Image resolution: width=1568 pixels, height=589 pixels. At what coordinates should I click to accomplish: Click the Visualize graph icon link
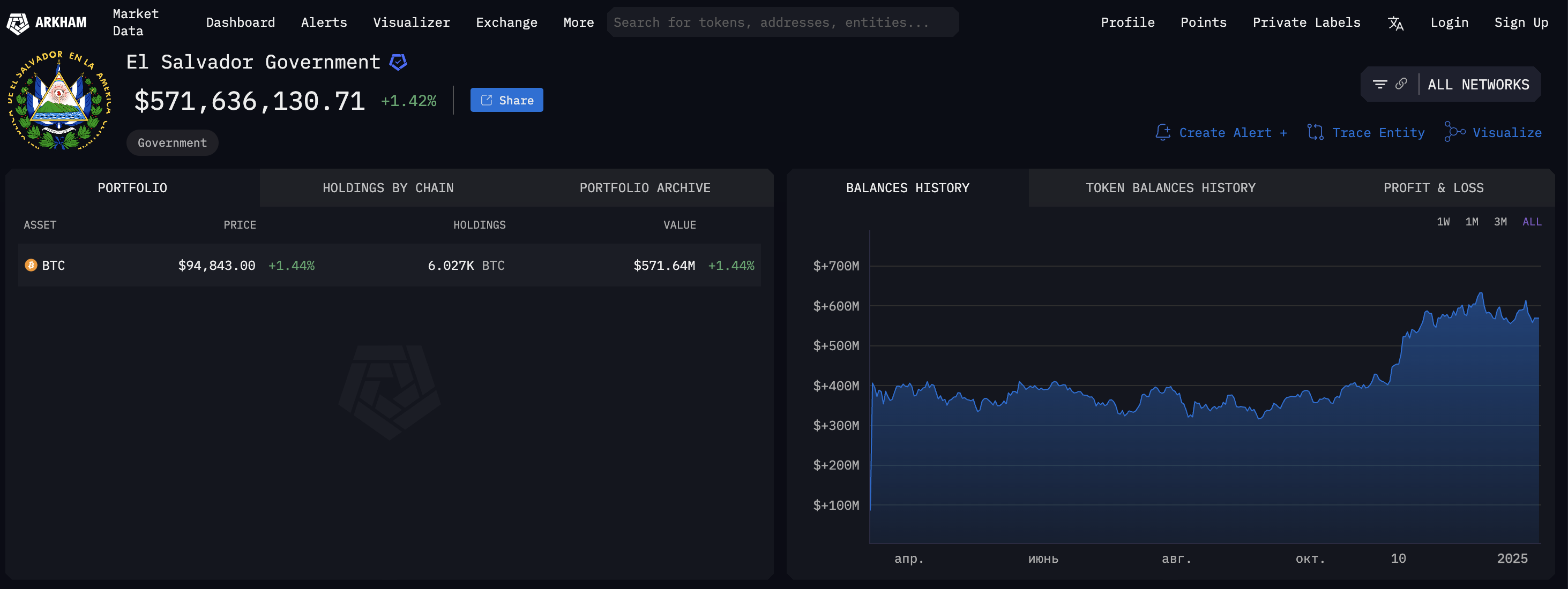[x=1493, y=133]
